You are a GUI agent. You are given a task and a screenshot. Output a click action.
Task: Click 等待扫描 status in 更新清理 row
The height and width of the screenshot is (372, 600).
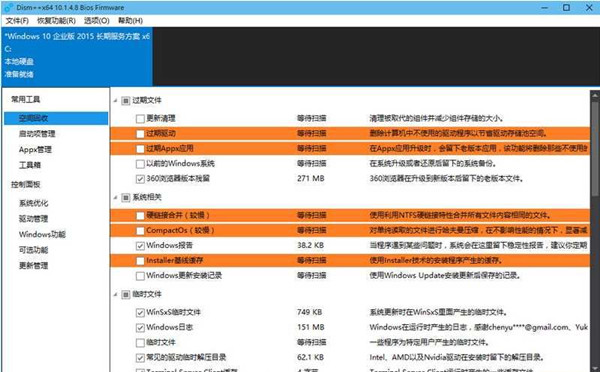(x=312, y=119)
